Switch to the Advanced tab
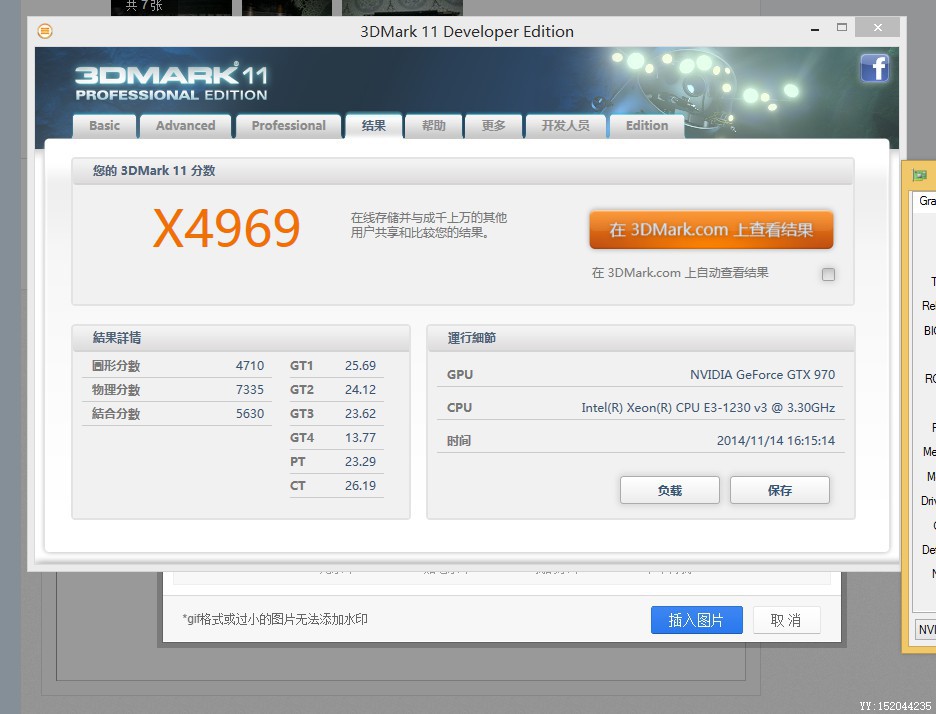 (186, 126)
